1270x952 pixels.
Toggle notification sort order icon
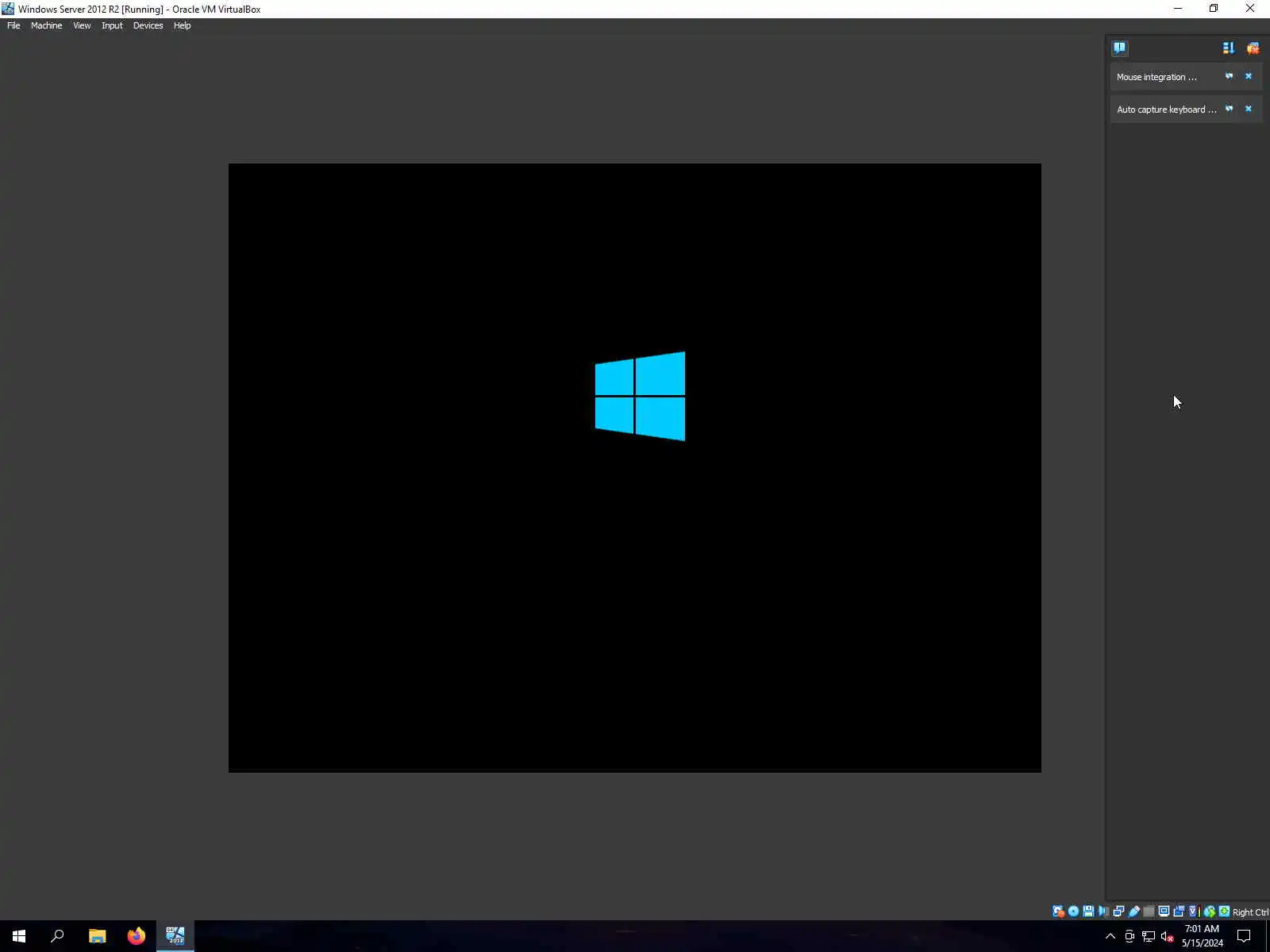click(1229, 48)
